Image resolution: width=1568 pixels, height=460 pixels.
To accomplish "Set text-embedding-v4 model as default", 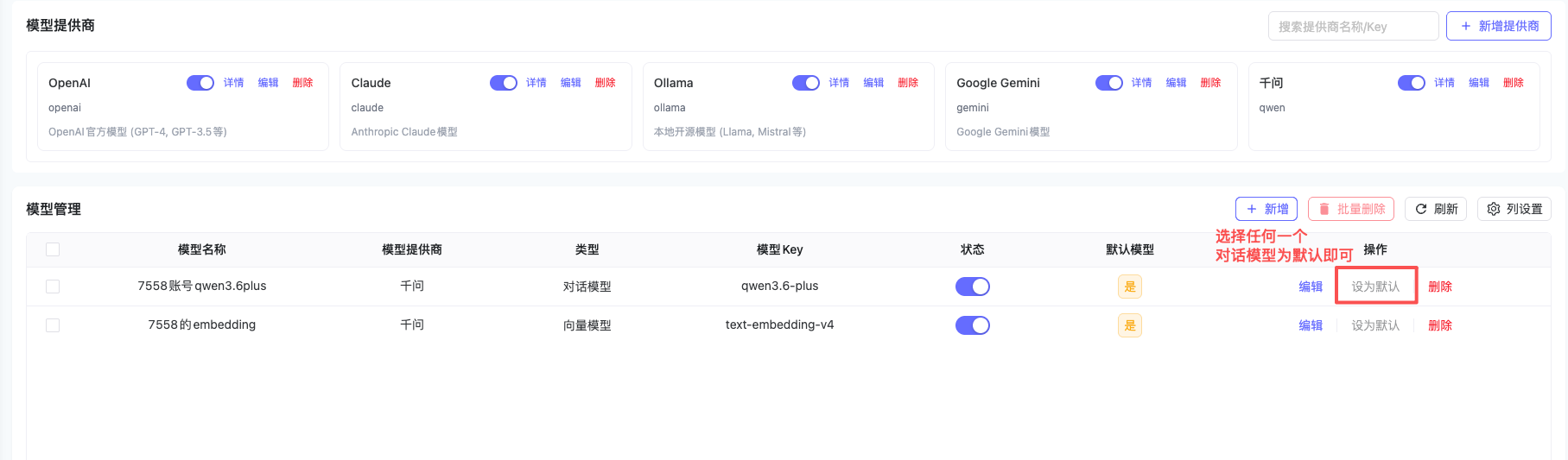I will click(1375, 325).
